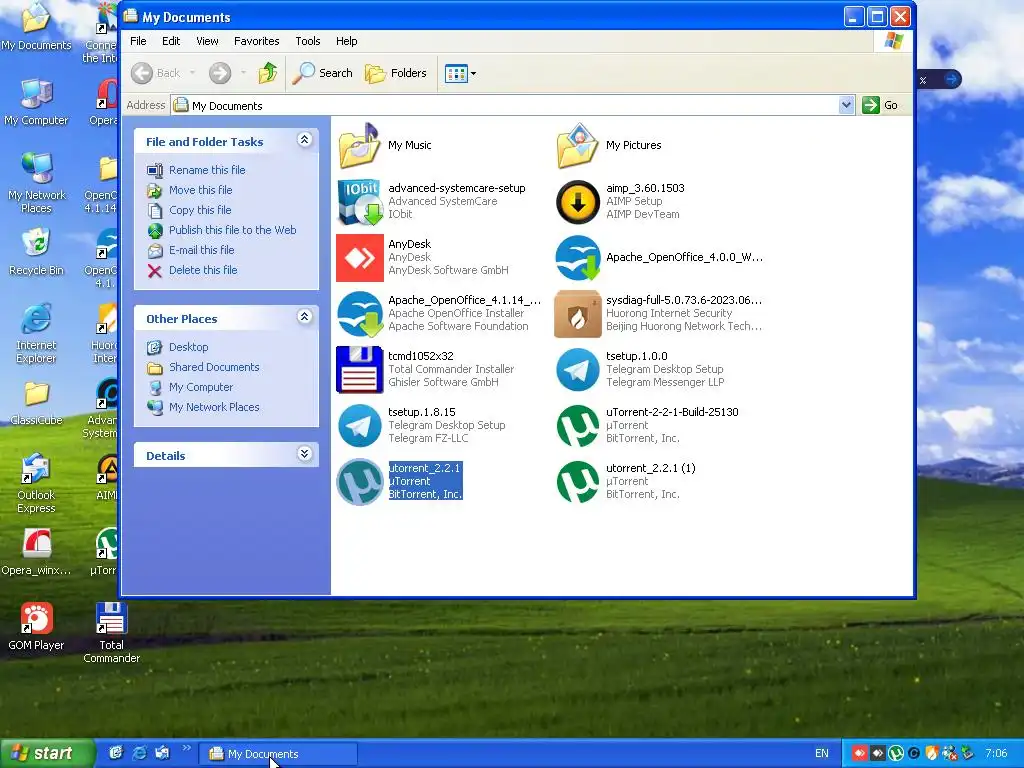Screen dimensions: 1024x768
Task: Open the Favorites menu
Action: click(x=257, y=41)
